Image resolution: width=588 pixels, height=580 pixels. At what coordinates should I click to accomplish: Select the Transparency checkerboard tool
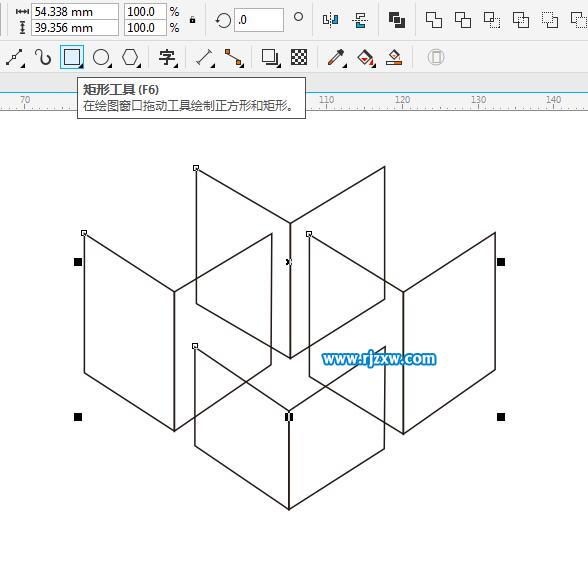click(x=299, y=57)
